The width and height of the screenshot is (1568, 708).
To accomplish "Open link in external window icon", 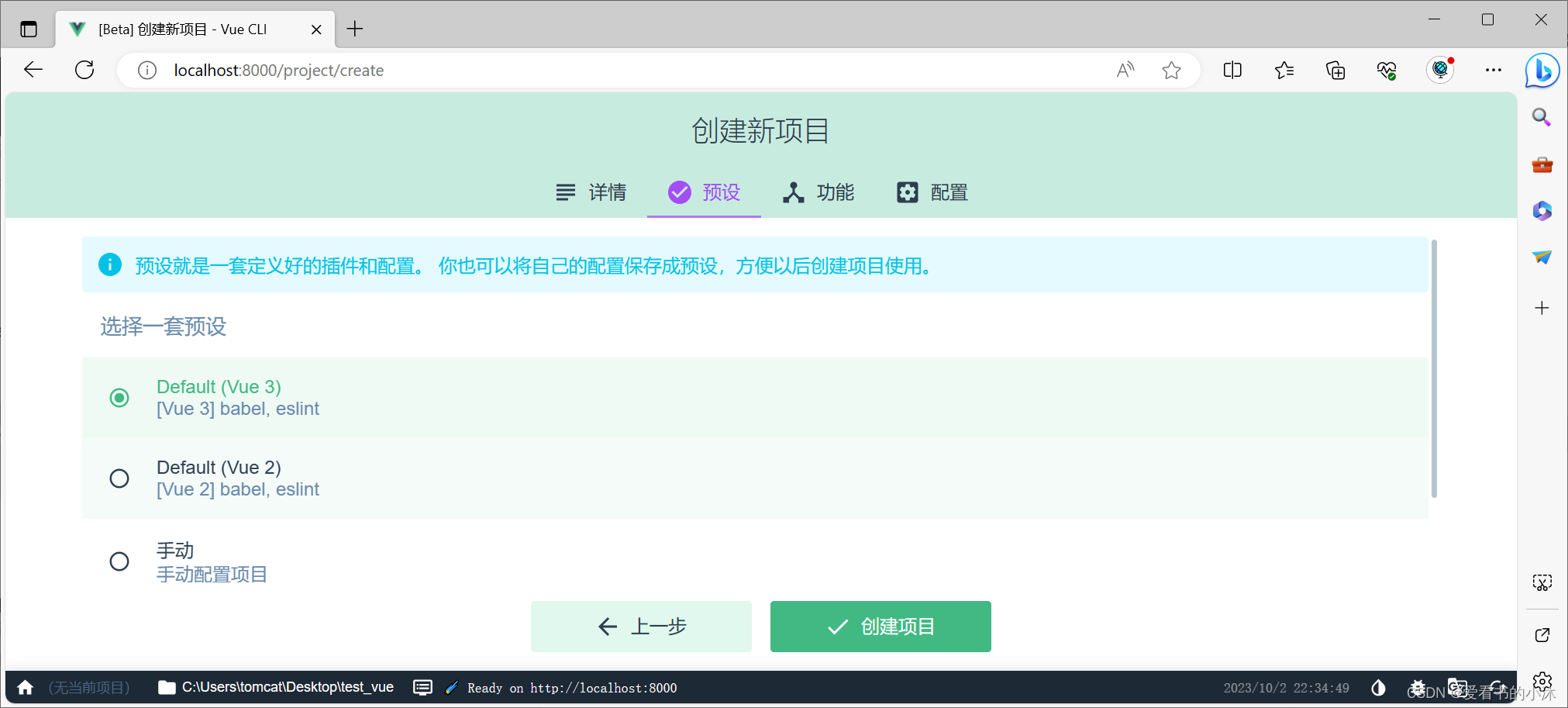I will pos(1542,635).
